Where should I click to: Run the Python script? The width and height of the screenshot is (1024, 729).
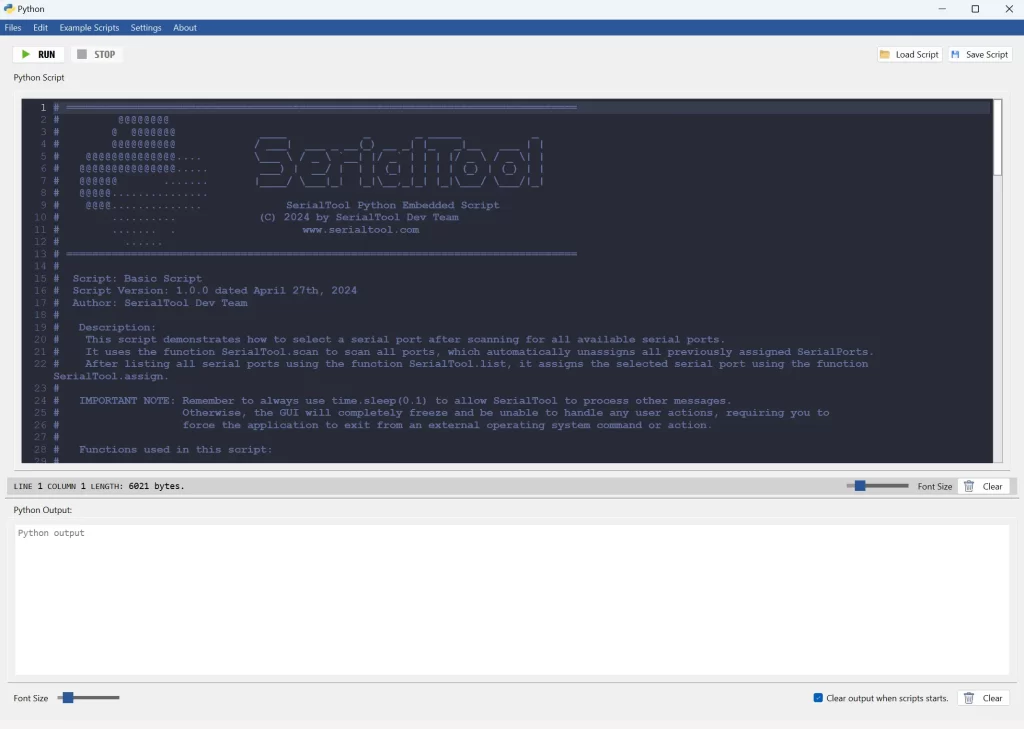[x=39, y=54]
